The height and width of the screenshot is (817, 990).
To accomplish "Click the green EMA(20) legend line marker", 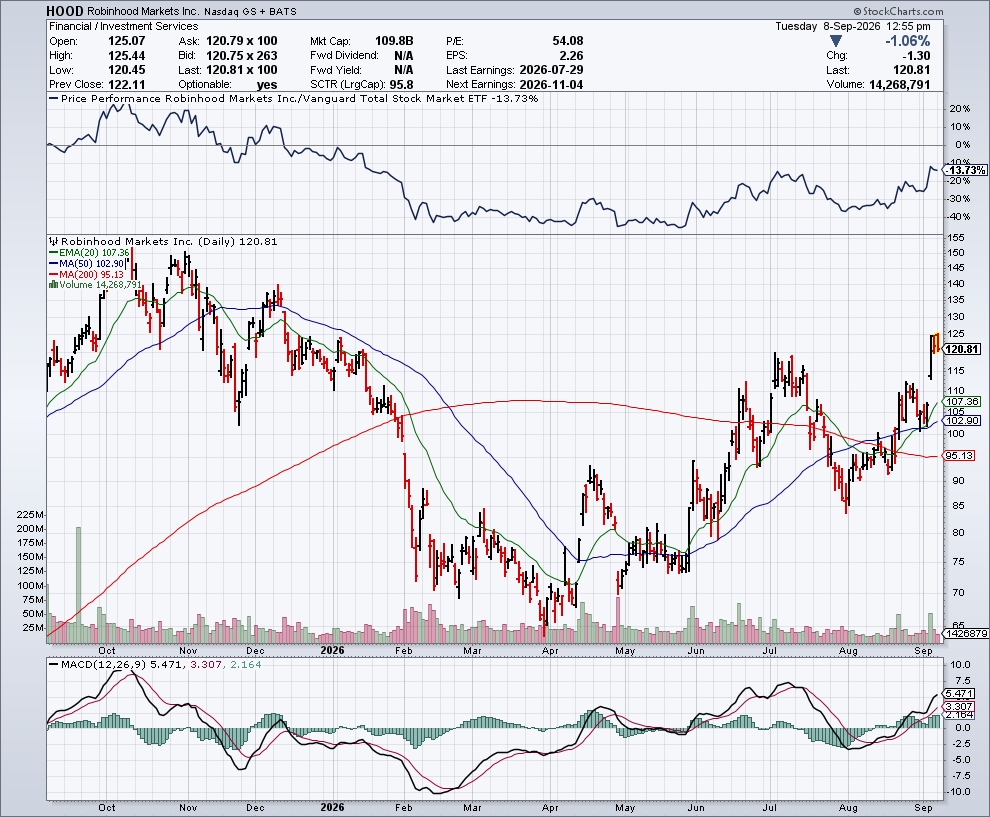I will click(x=53, y=253).
